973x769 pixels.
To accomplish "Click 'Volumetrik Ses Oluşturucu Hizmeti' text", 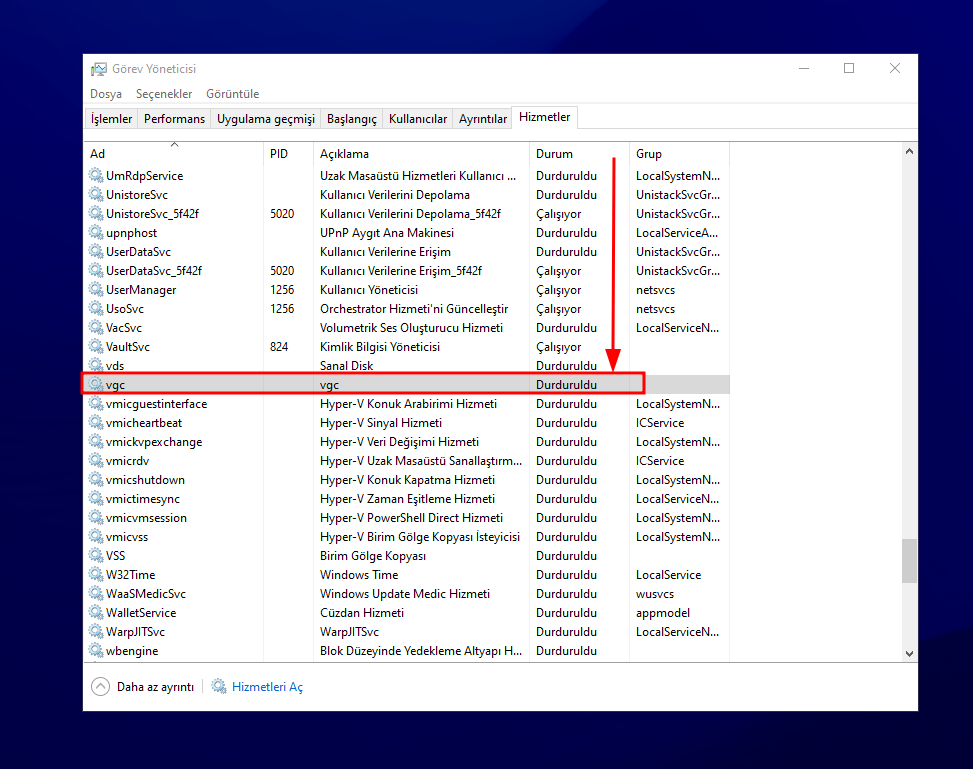I will (411, 328).
